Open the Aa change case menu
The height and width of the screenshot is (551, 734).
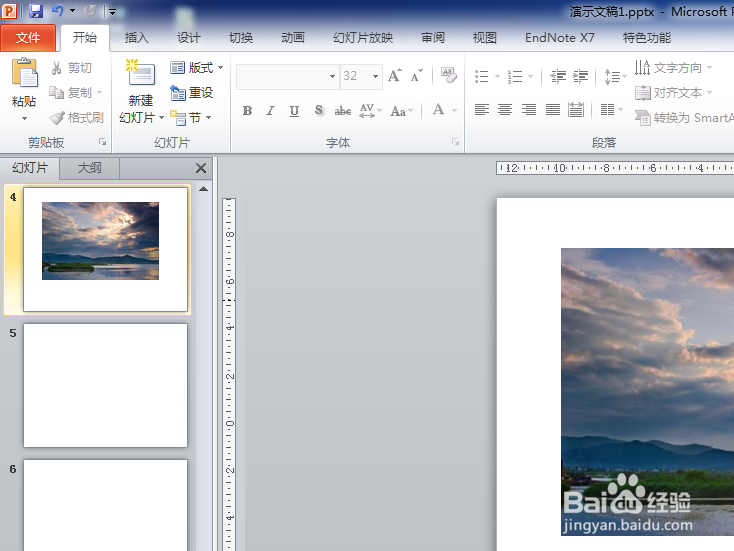coord(402,111)
